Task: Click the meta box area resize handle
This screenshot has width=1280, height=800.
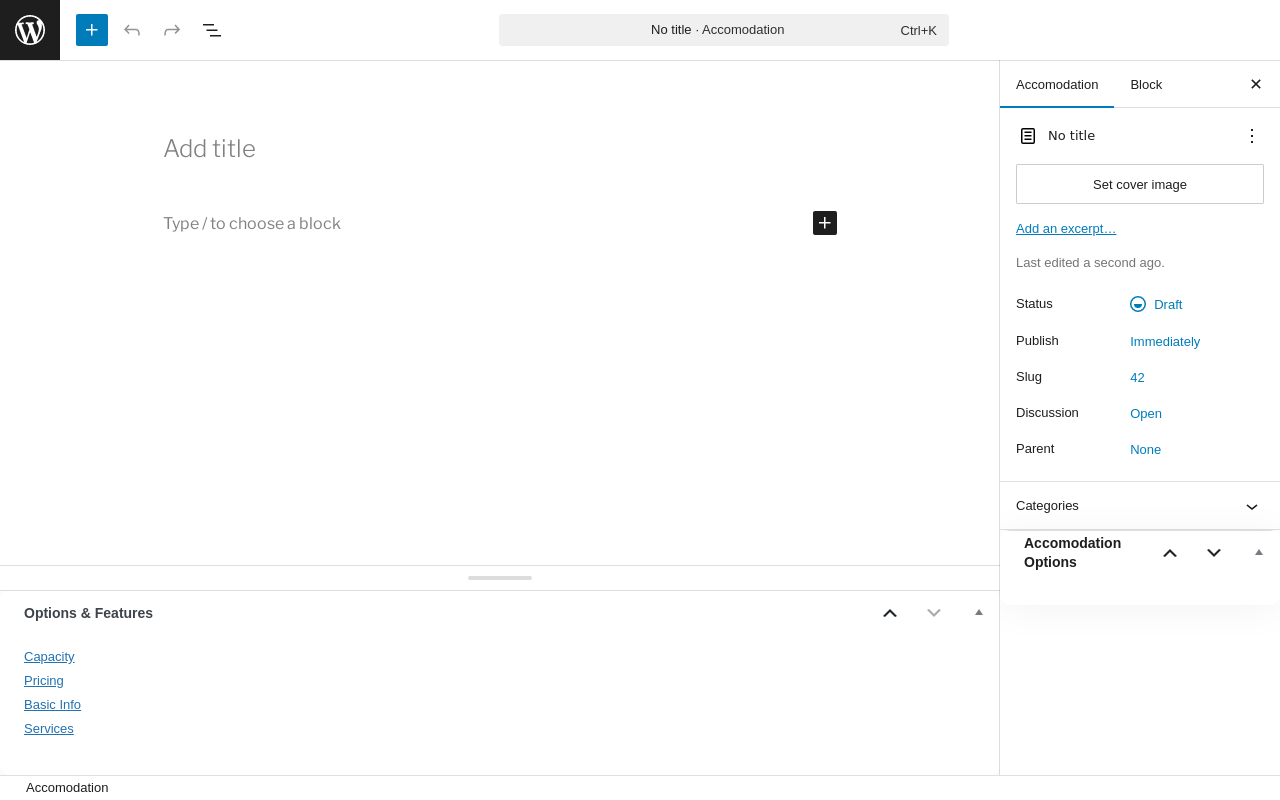Action: pos(500,578)
